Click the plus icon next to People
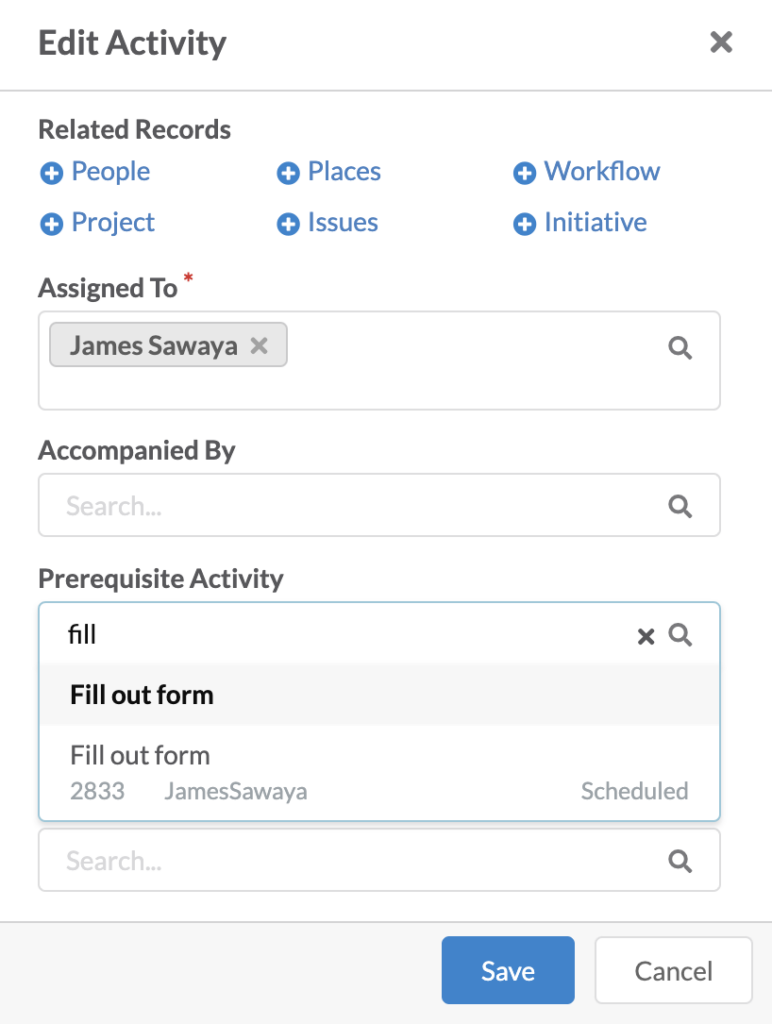 [51, 172]
